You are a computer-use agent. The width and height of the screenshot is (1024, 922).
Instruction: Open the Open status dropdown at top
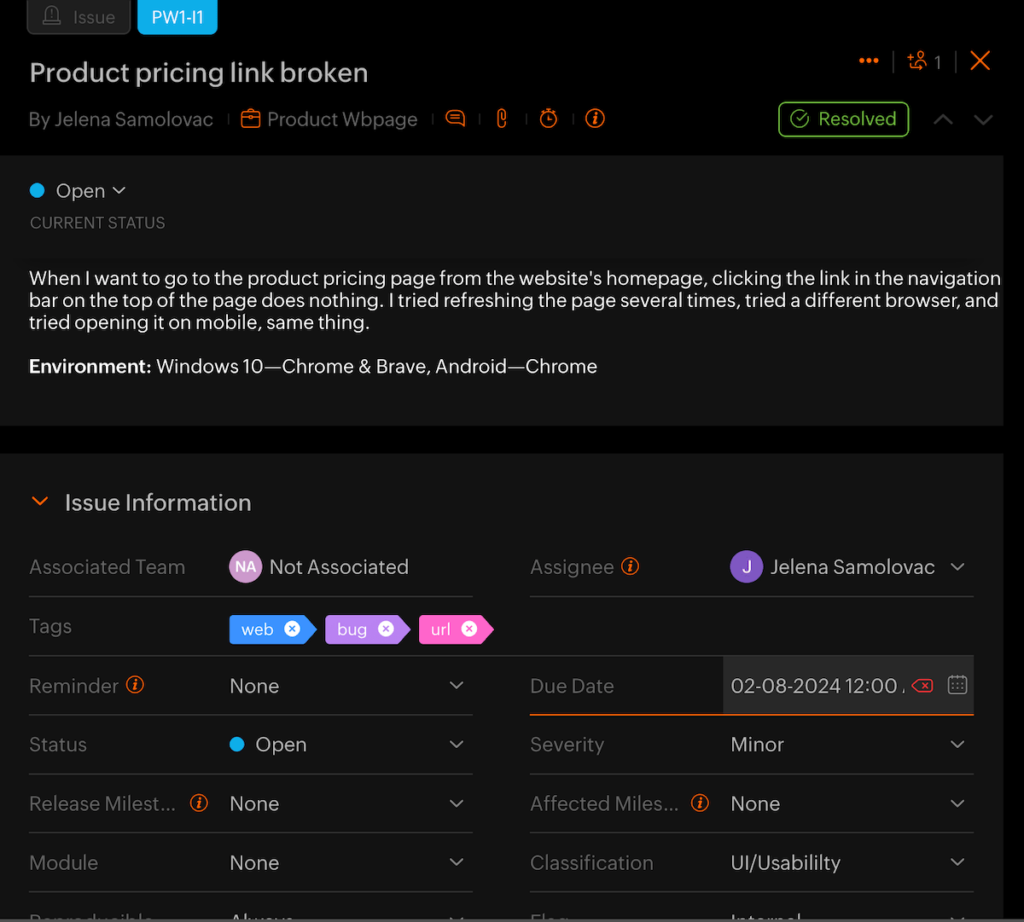click(x=78, y=190)
